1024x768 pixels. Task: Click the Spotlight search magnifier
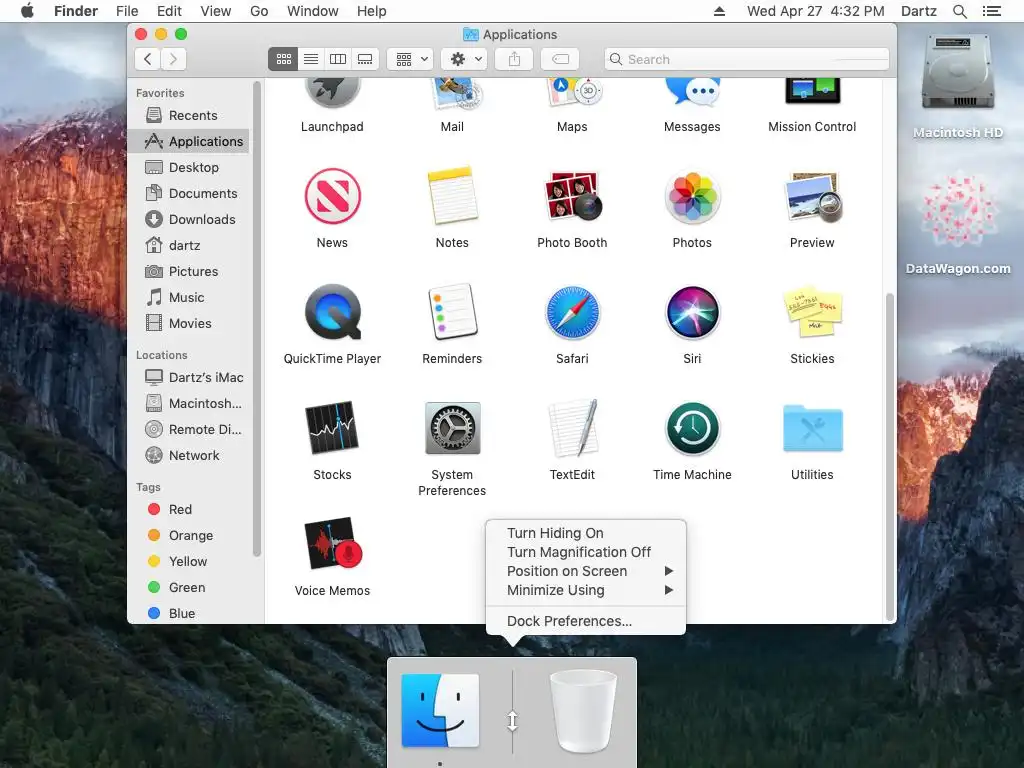tap(959, 11)
